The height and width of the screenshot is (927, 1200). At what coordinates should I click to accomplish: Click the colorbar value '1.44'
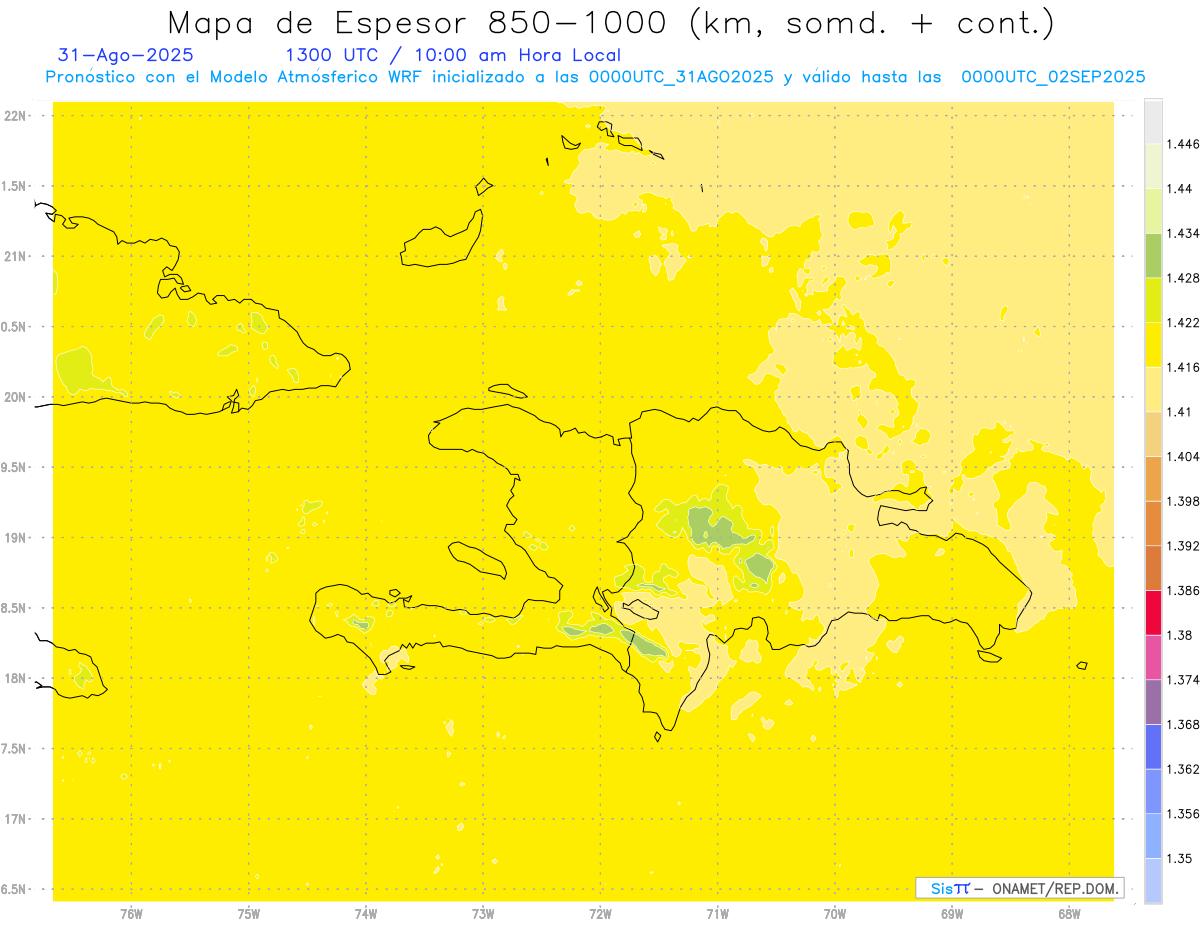[1180, 188]
